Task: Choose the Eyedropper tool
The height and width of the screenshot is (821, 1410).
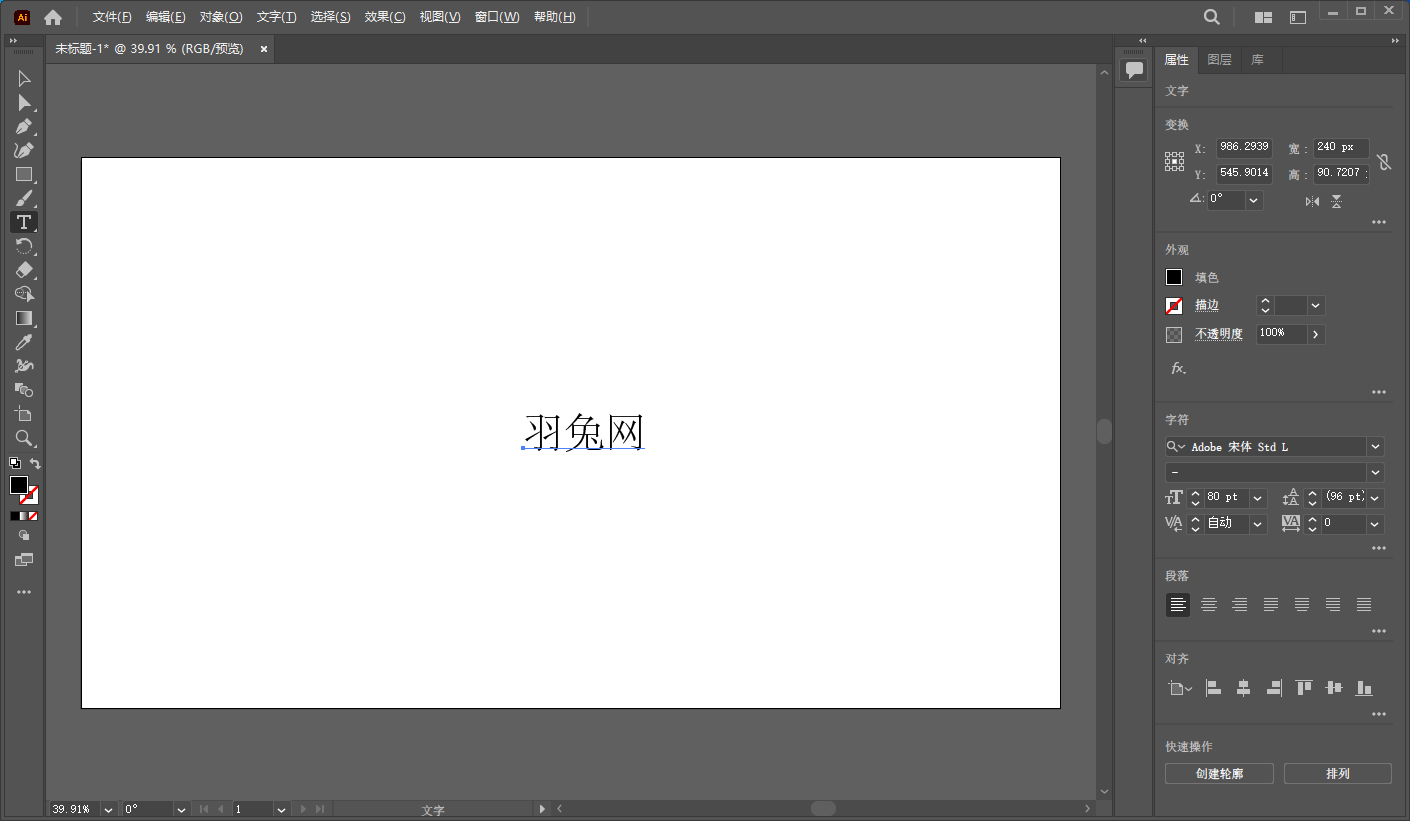Action: (x=24, y=342)
